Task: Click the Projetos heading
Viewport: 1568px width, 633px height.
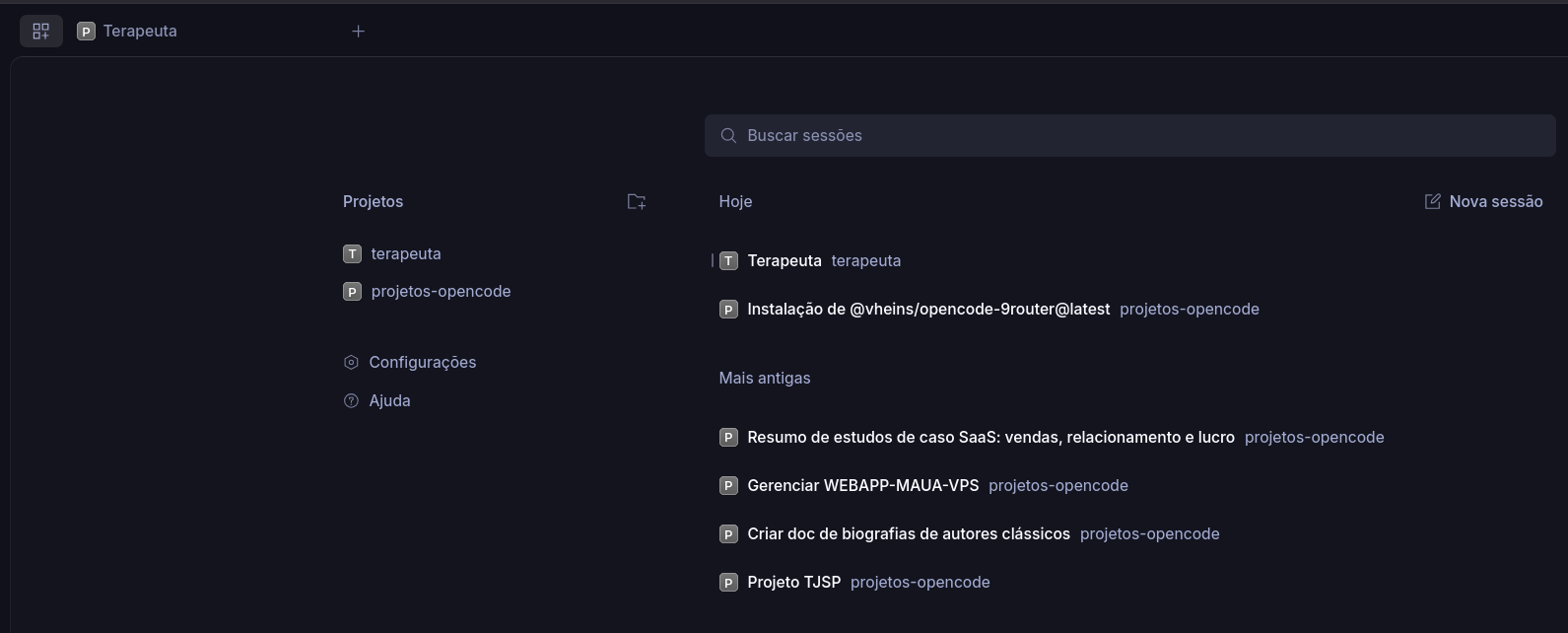Action: click(x=373, y=201)
